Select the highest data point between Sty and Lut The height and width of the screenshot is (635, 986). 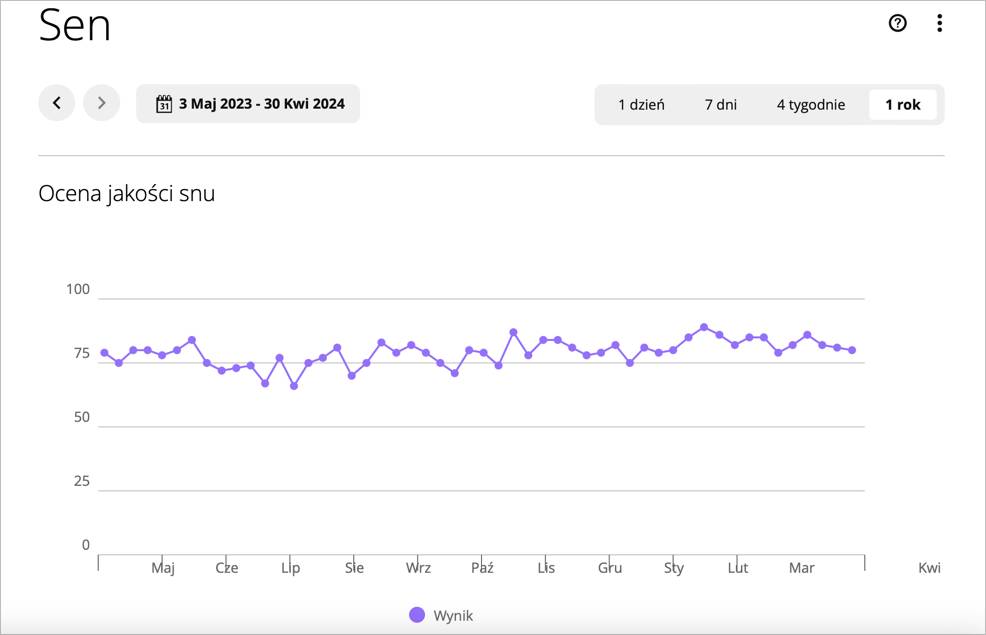704,327
